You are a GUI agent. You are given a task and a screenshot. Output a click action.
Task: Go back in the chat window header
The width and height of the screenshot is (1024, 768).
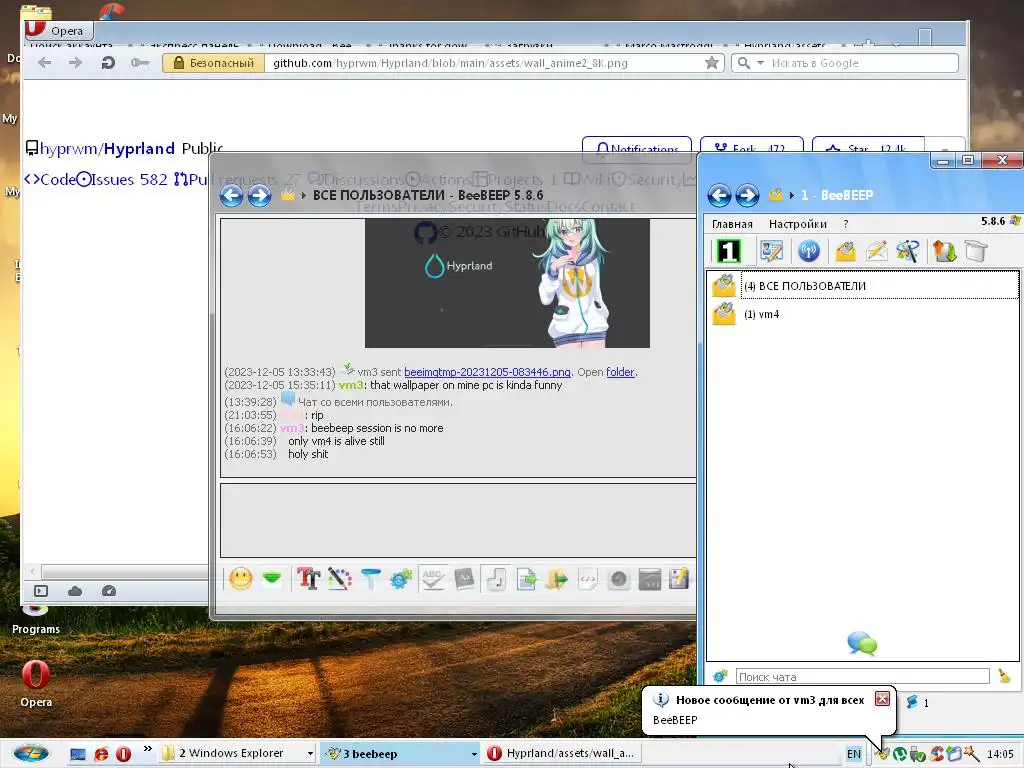tap(231, 195)
